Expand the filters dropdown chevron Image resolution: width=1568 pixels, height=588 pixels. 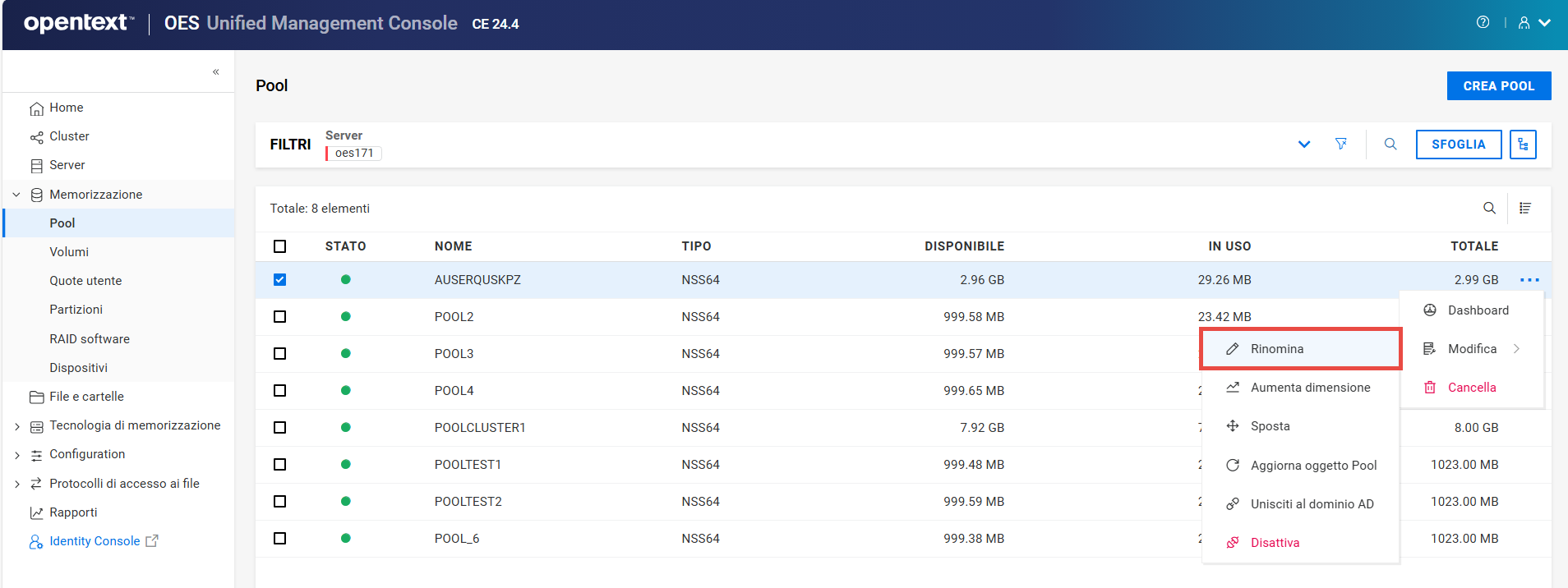[1304, 145]
